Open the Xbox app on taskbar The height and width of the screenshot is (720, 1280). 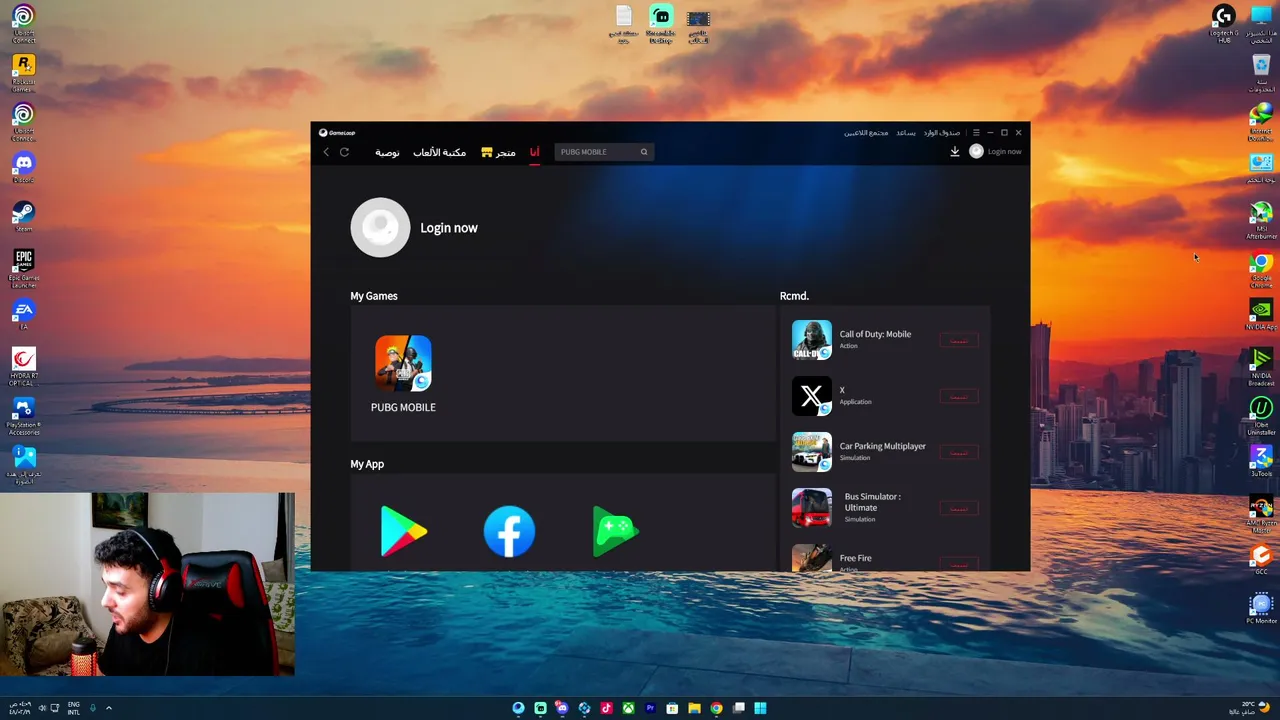tap(628, 709)
